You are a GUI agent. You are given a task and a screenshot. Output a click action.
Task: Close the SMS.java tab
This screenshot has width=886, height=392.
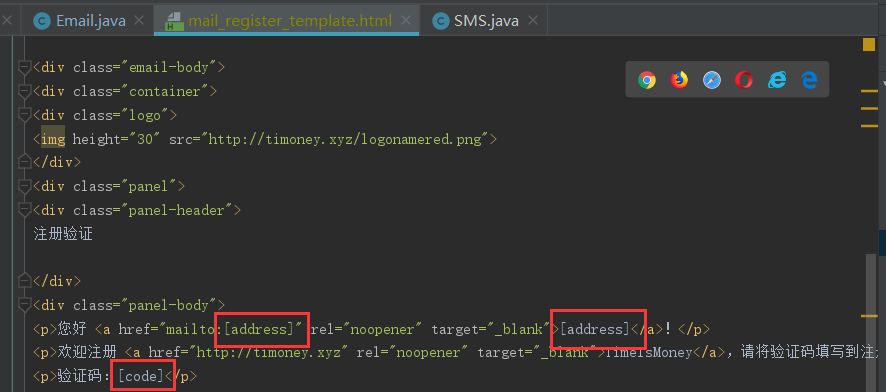pos(533,21)
